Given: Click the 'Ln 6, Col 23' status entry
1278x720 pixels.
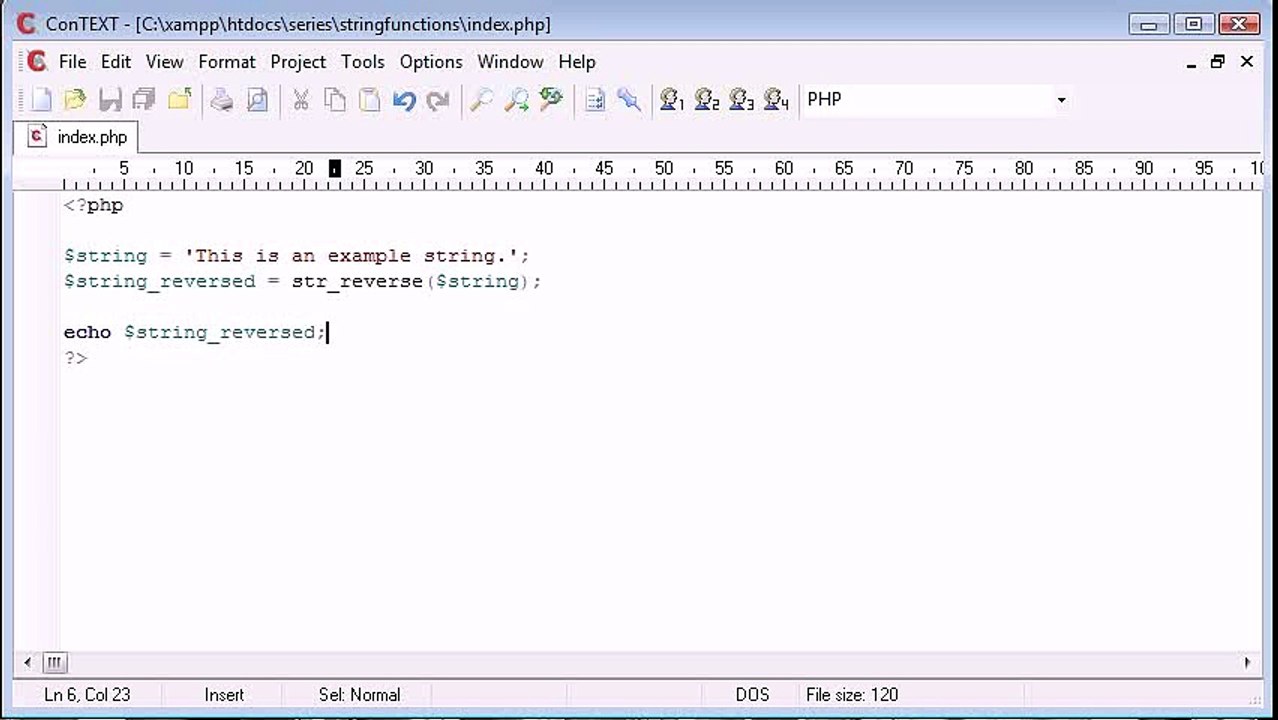Looking at the screenshot, I should 87,694.
